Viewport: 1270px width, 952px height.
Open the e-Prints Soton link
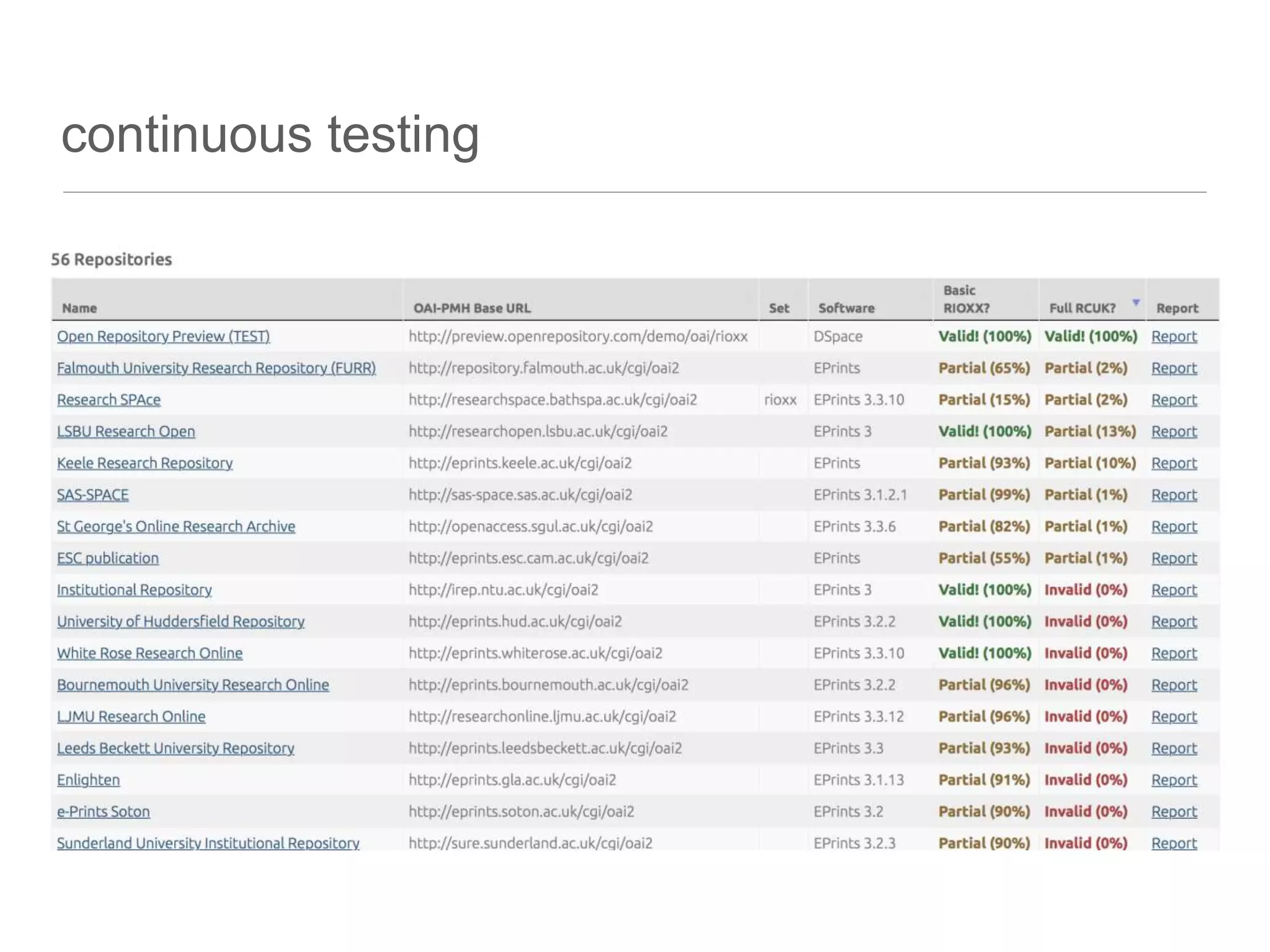coord(104,811)
